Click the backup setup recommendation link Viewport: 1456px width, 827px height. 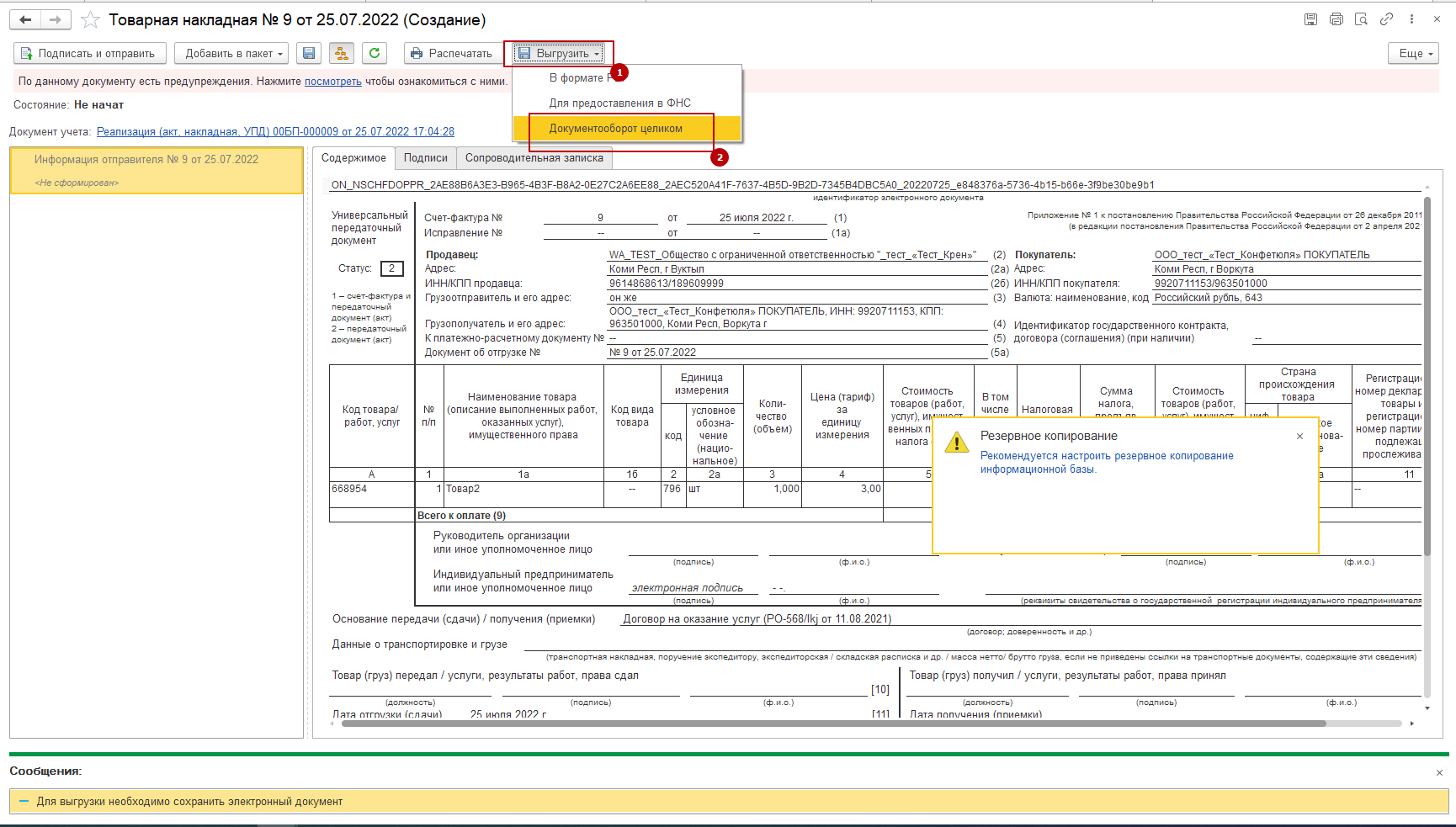coord(1107,462)
